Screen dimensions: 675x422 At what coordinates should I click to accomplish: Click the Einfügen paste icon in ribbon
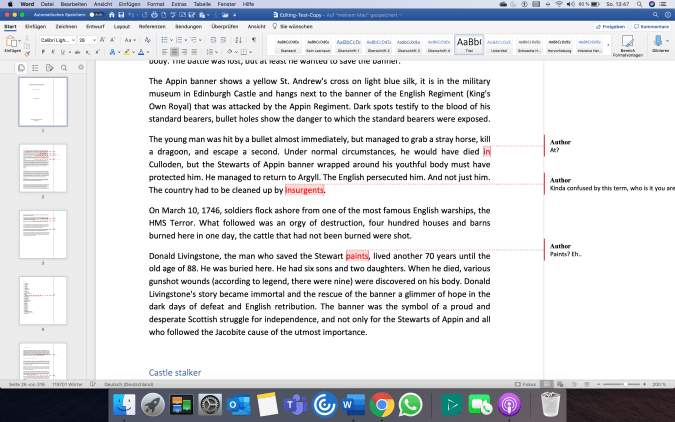coord(13,42)
